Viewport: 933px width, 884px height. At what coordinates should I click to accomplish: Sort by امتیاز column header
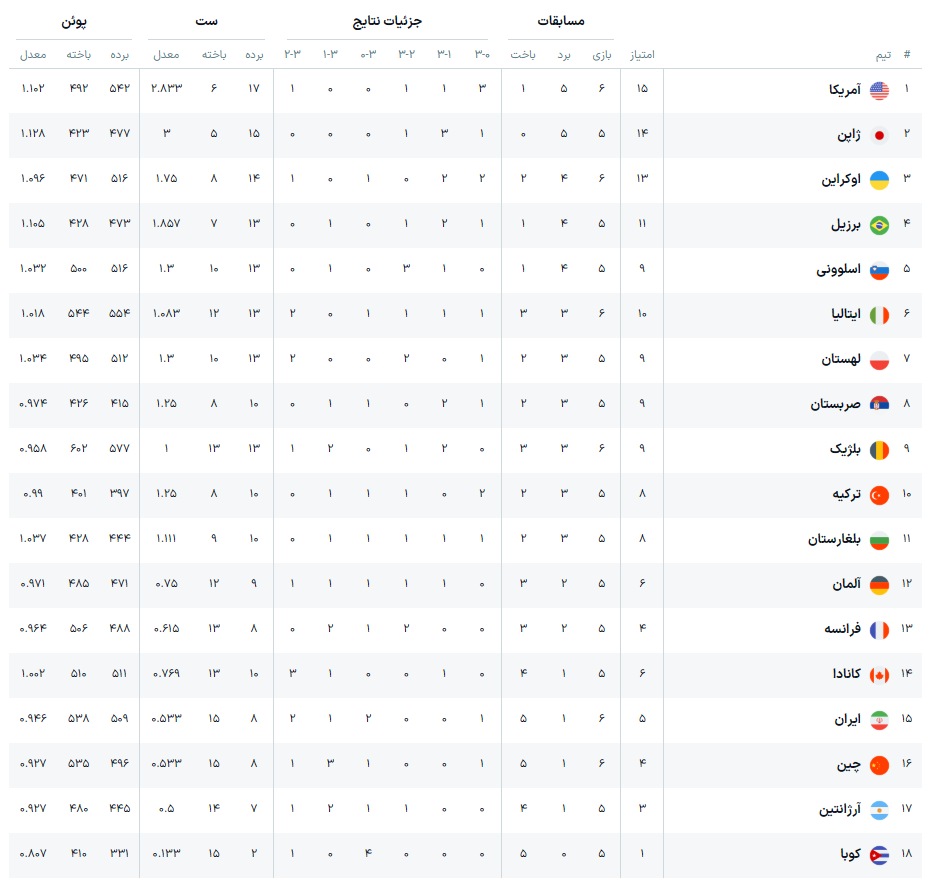coord(642,55)
